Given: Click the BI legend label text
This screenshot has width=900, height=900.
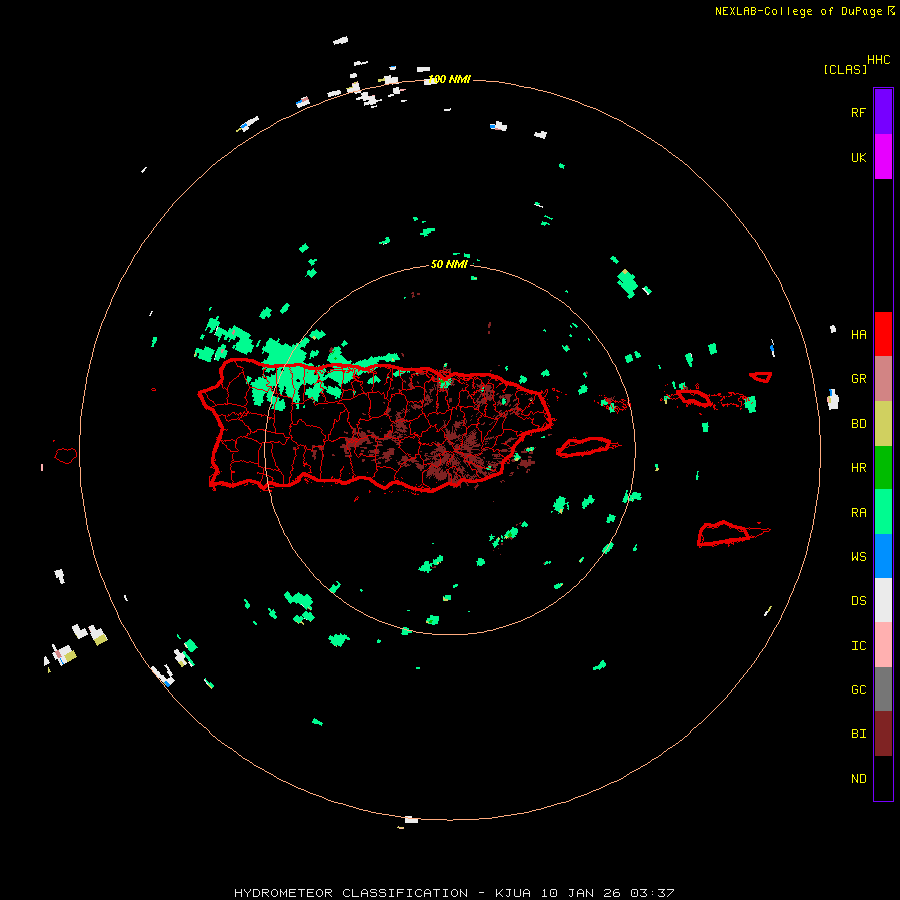Looking at the screenshot, I should [858, 734].
